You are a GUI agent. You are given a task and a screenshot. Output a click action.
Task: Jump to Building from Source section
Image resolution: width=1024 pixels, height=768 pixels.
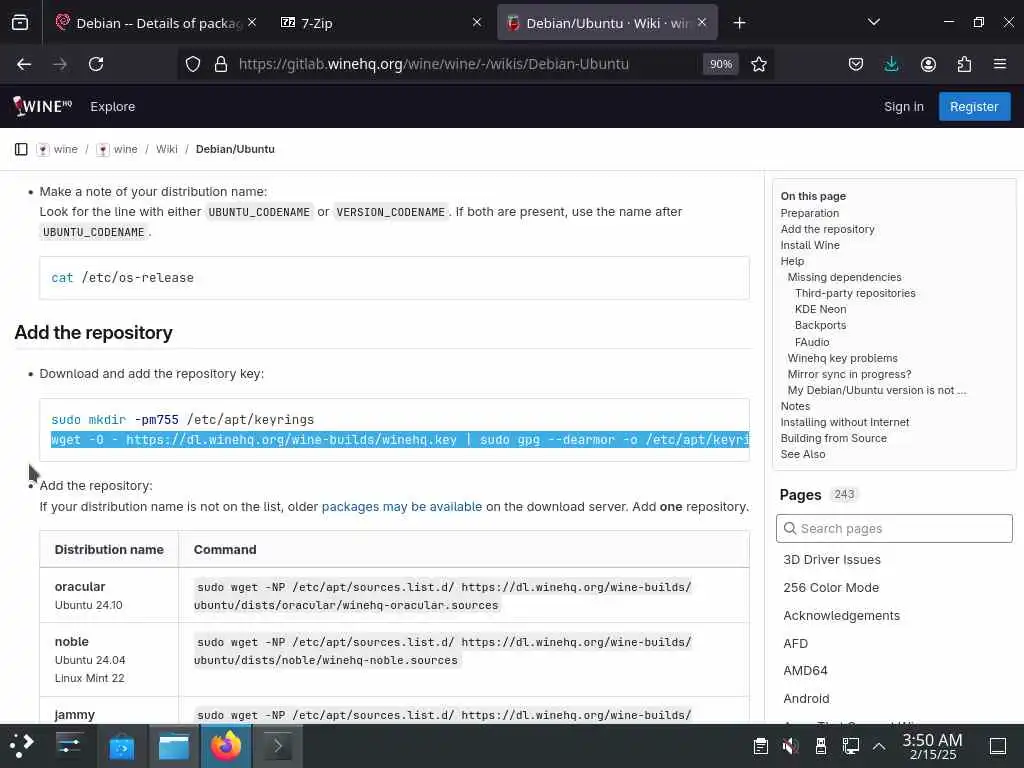[x=833, y=438]
